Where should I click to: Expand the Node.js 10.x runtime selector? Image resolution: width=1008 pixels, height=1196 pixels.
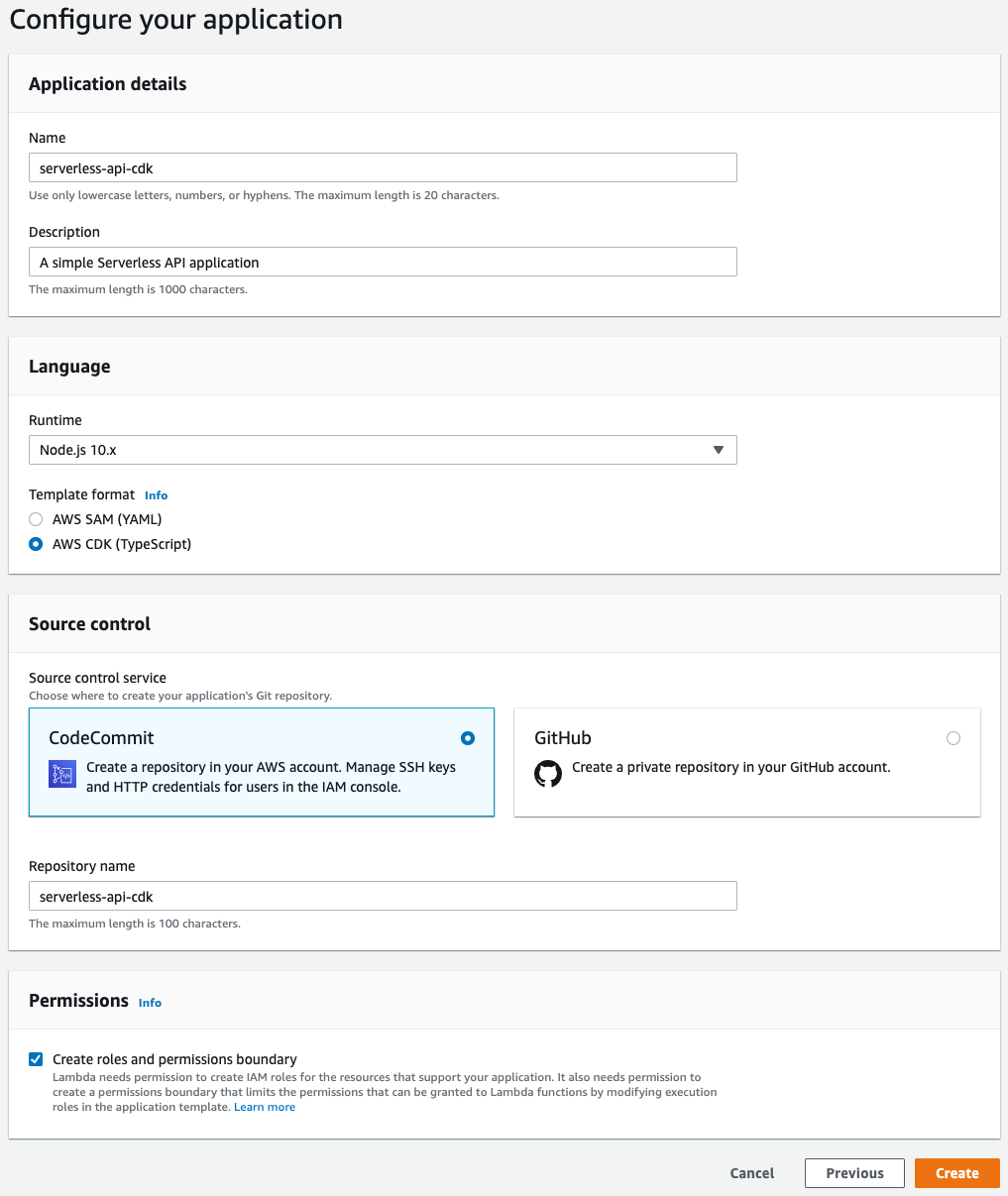click(718, 449)
